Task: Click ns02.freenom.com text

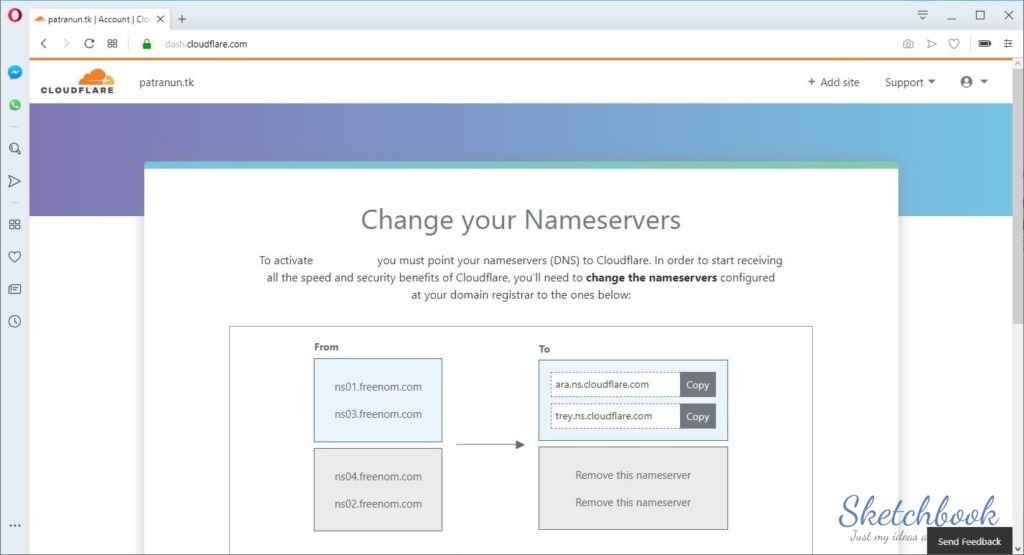Action: (378, 504)
